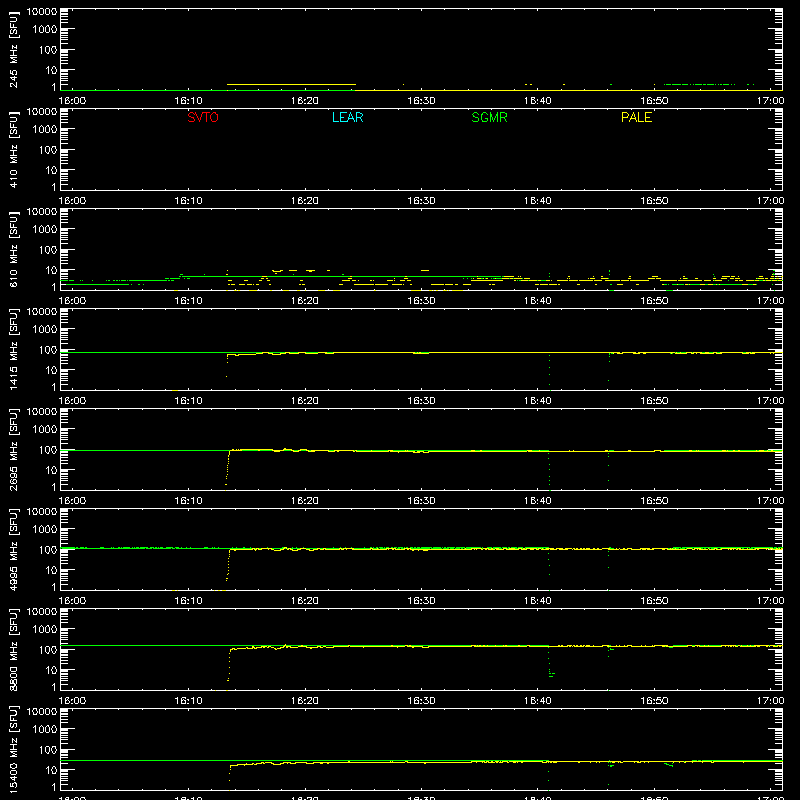Select the 245 MHz [SFU] axis title

pyautogui.click(x=14, y=50)
